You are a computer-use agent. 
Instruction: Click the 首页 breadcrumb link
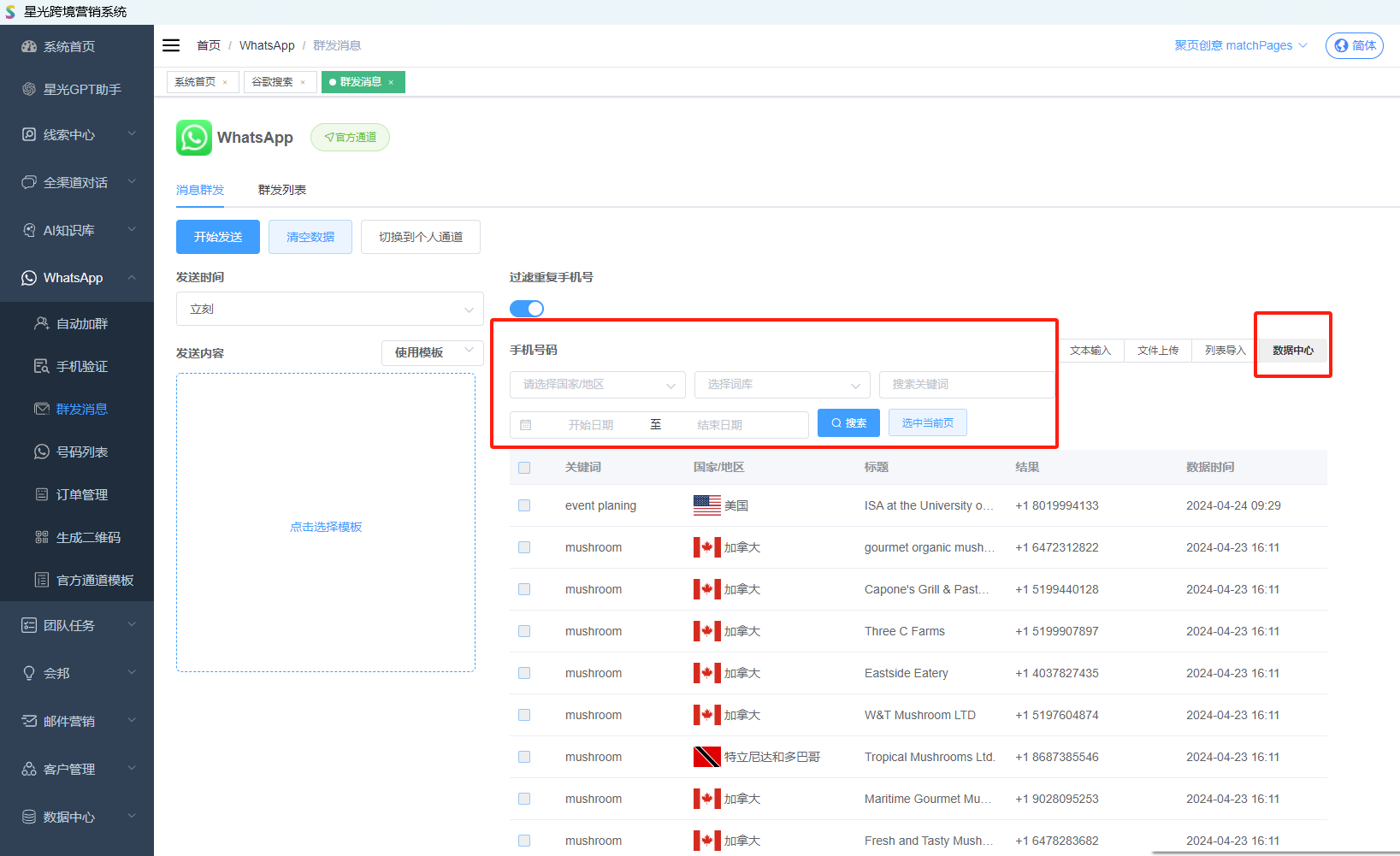click(x=209, y=45)
